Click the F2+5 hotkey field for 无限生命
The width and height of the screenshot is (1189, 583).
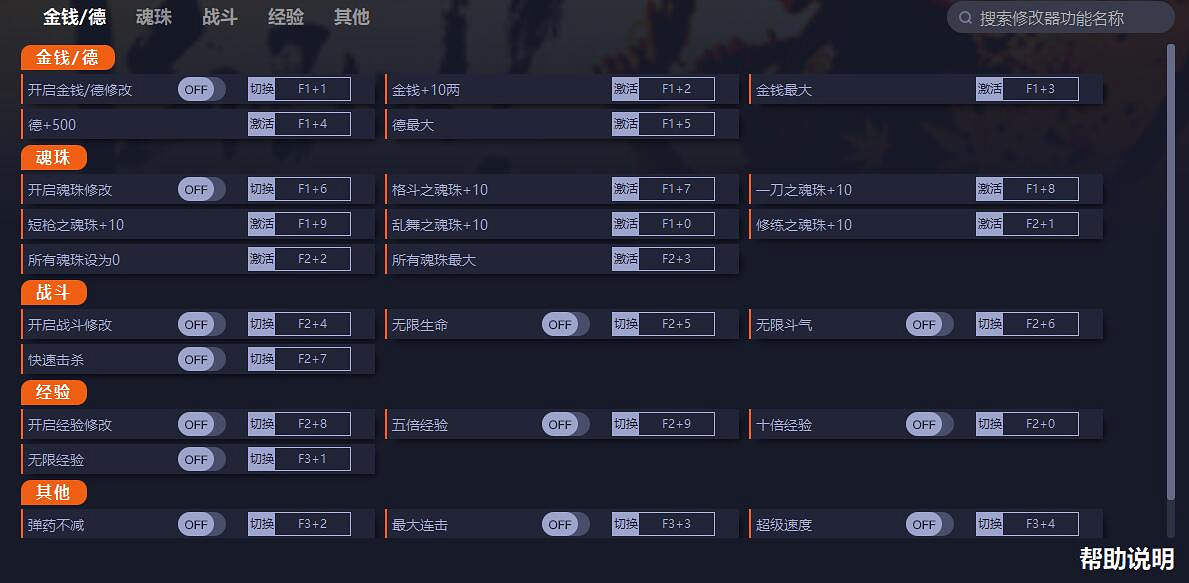677,325
